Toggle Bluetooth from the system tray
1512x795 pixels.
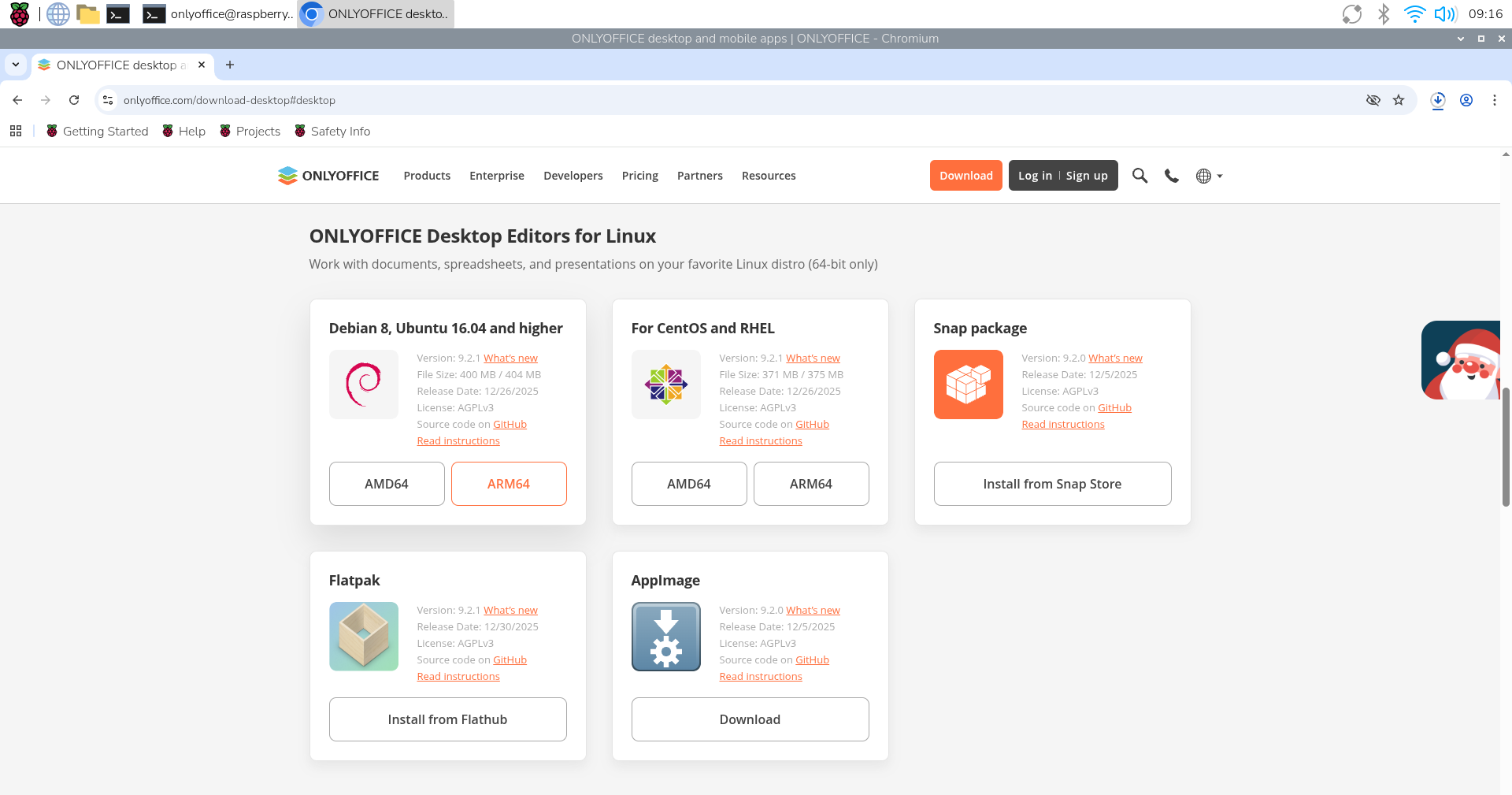coord(1384,14)
